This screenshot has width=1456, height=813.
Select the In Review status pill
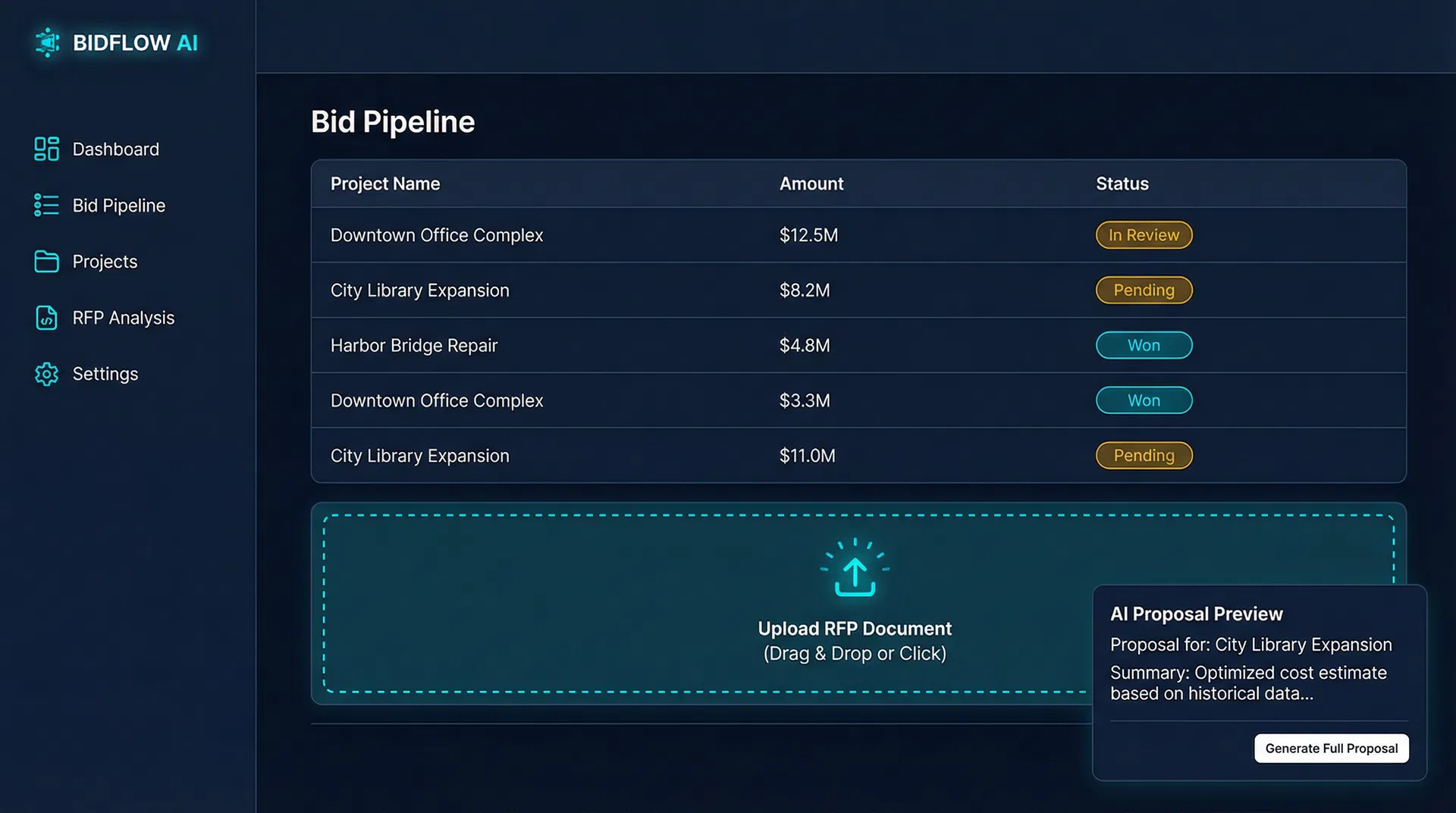point(1144,235)
